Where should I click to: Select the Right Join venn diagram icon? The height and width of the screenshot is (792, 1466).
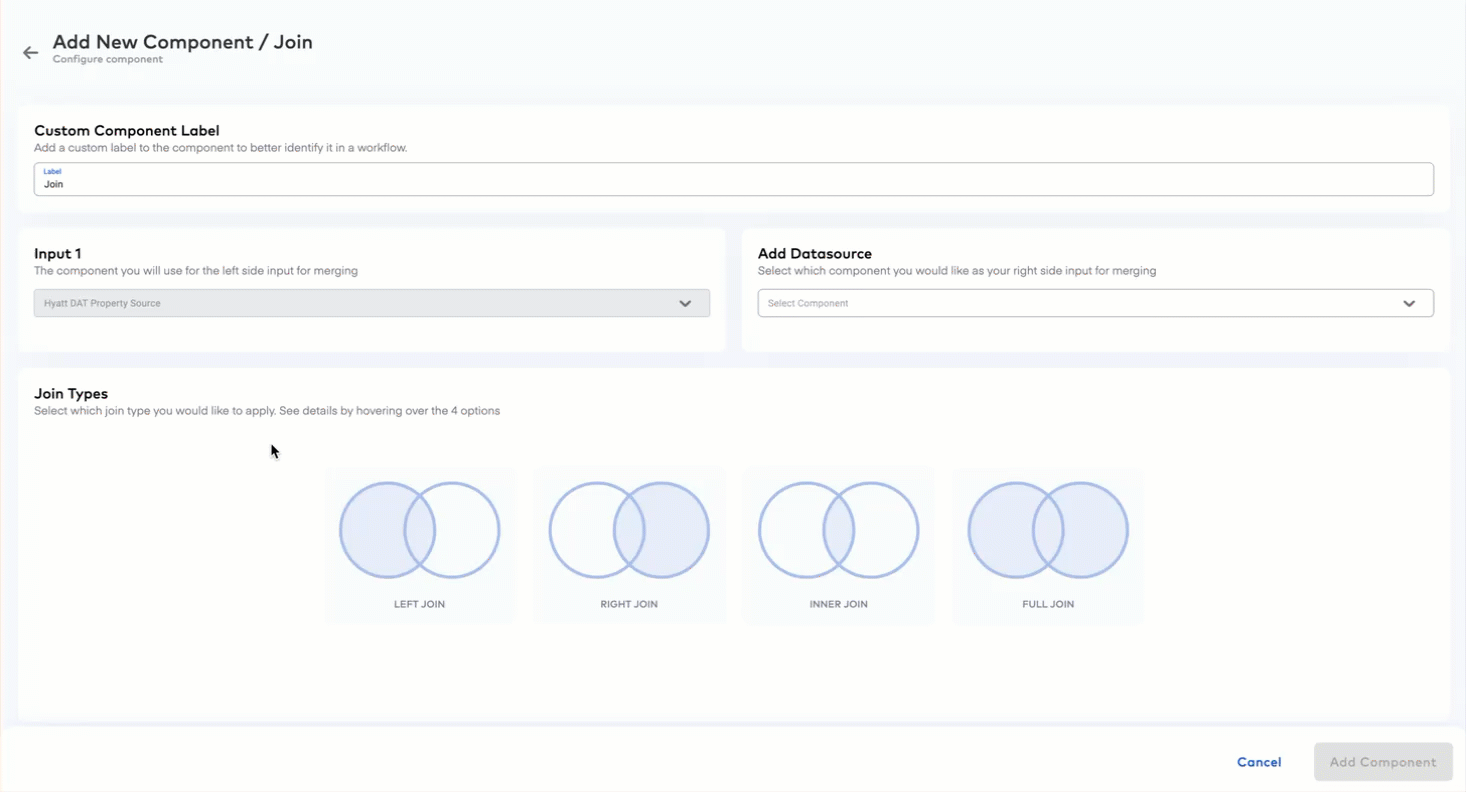629,529
